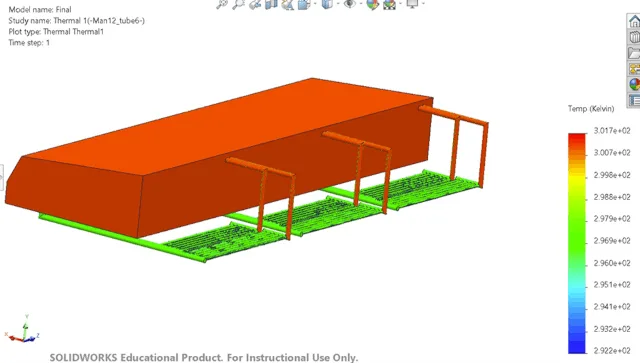
Task: Toggle the Section View tool
Action: point(271,4)
